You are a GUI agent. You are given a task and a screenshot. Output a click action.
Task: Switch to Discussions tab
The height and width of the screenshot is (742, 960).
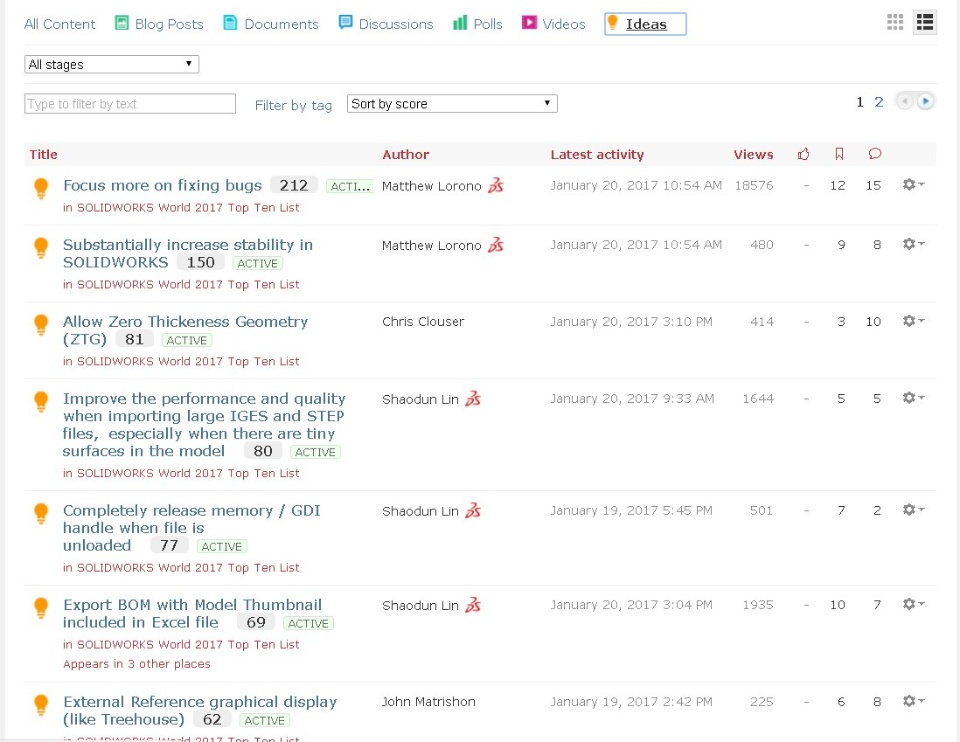(x=386, y=24)
